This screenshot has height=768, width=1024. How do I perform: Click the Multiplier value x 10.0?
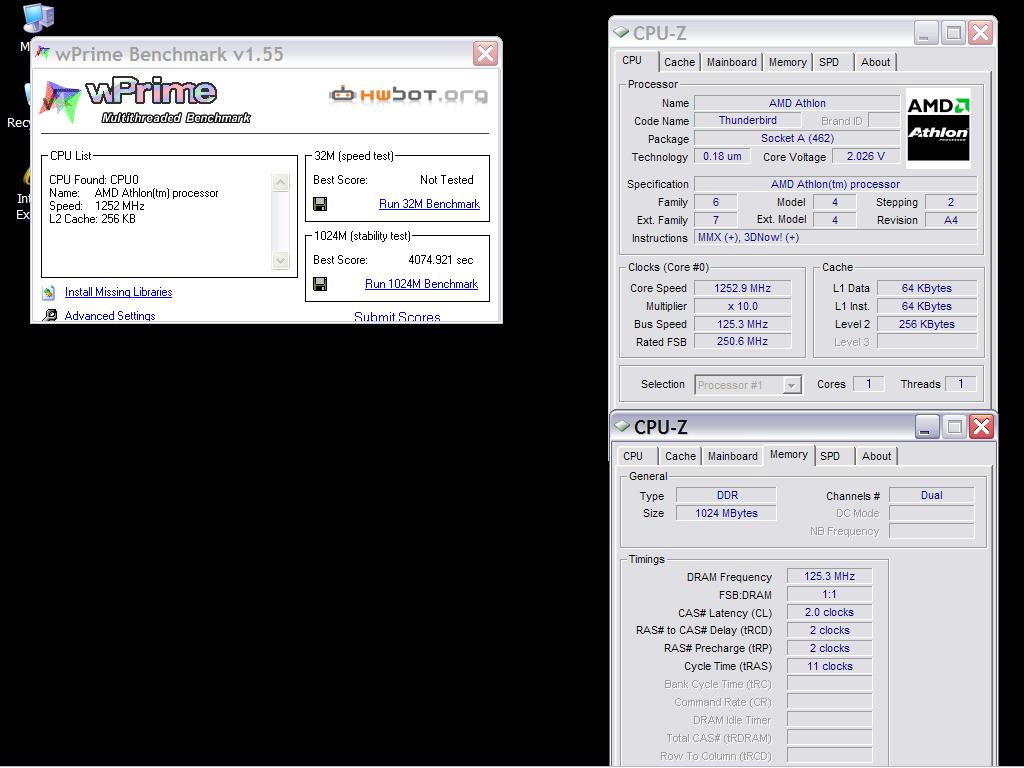tap(743, 306)
